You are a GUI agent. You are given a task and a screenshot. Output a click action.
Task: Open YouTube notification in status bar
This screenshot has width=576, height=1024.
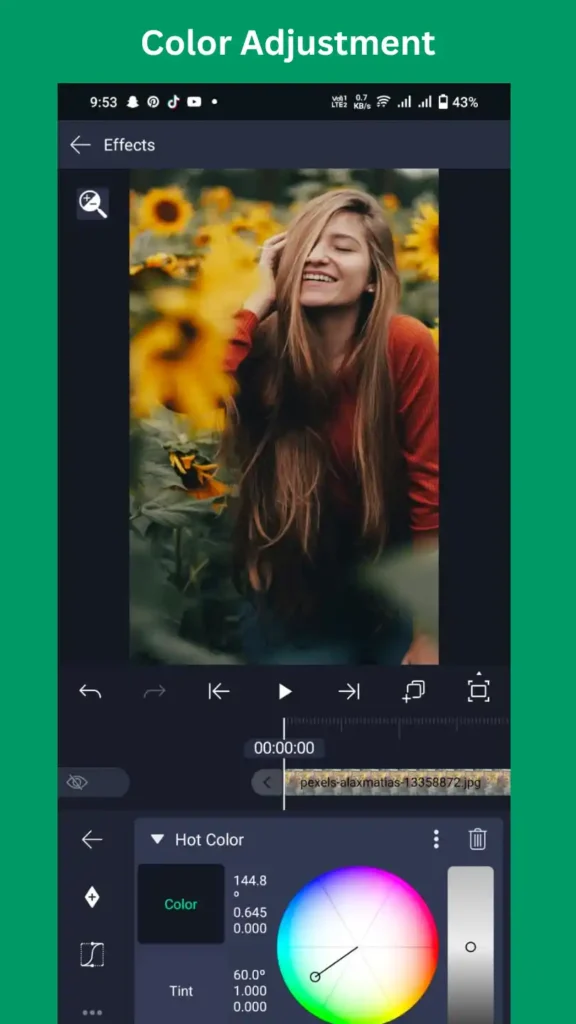[194, 102]
